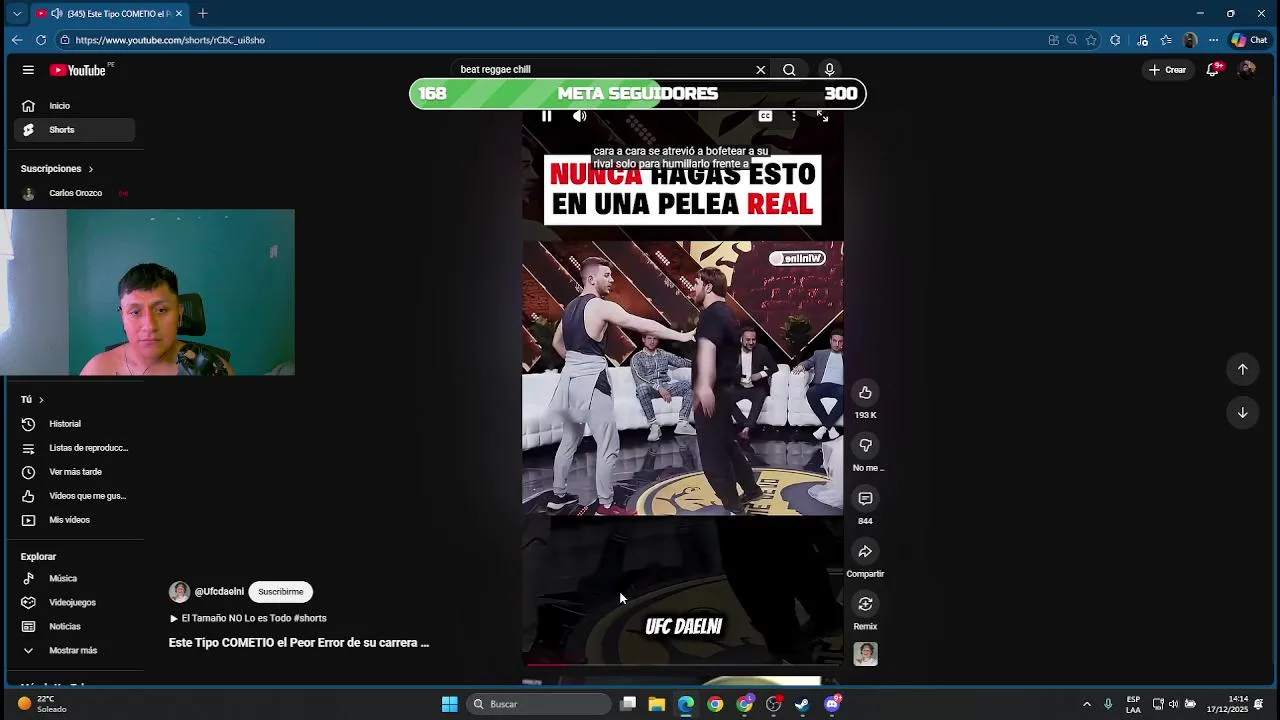The image size is (1280, 720).
Task: Open the sound source thumbnail under Remix
Action: pyautogui.click(x=865, y=654)
